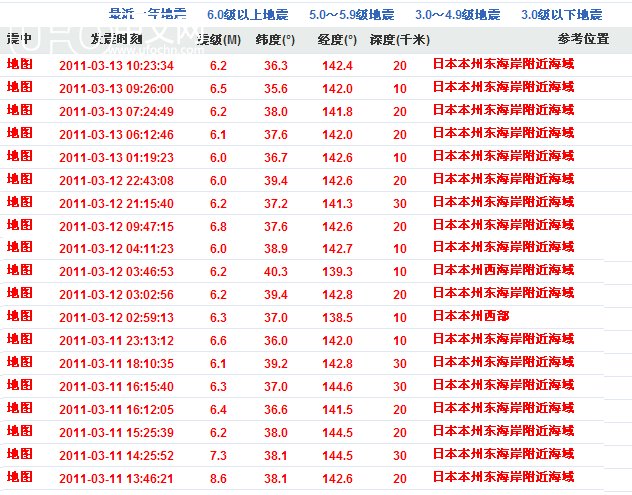Click location text in the 8.6 magnitude row
This screenshot has height=495, width=632.
503,477
